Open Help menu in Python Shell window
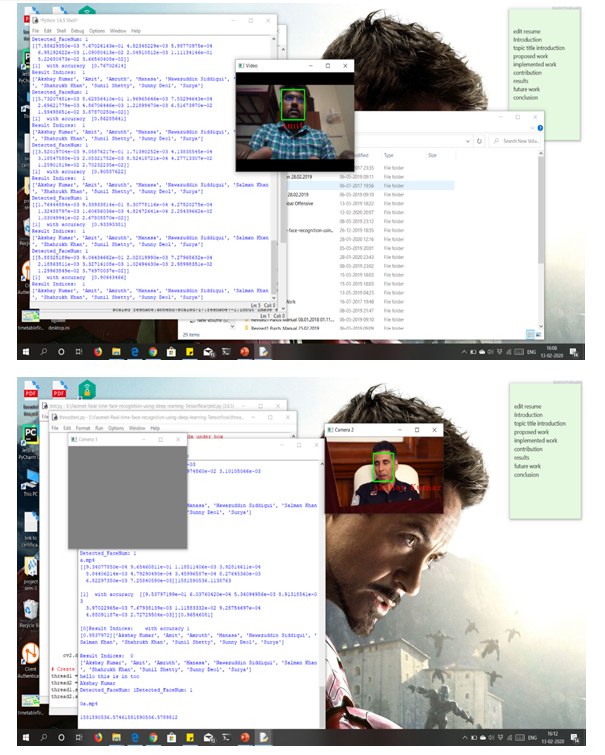This screenshot has width=605, height=755. [x=136, y=31]
